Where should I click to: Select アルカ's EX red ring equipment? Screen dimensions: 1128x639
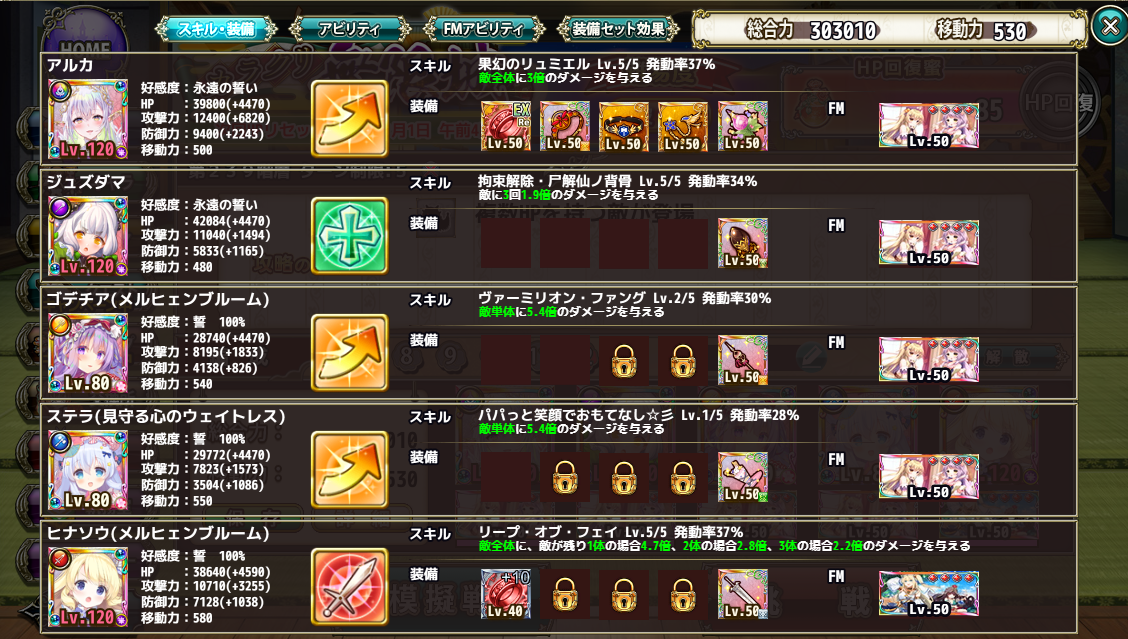pyautogui.click(x=506, y=126)
